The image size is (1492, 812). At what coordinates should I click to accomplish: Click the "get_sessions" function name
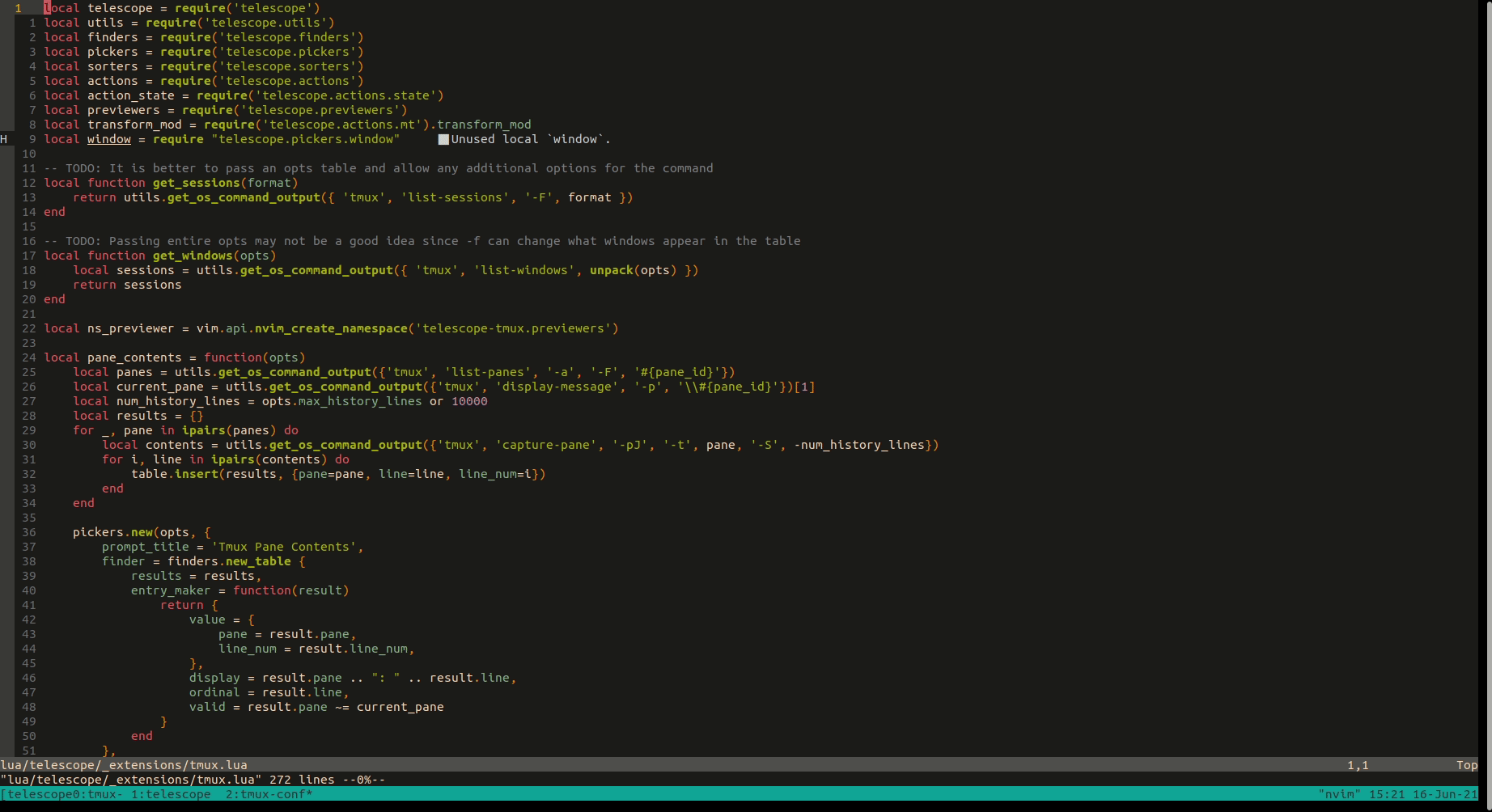click(197, 183)
